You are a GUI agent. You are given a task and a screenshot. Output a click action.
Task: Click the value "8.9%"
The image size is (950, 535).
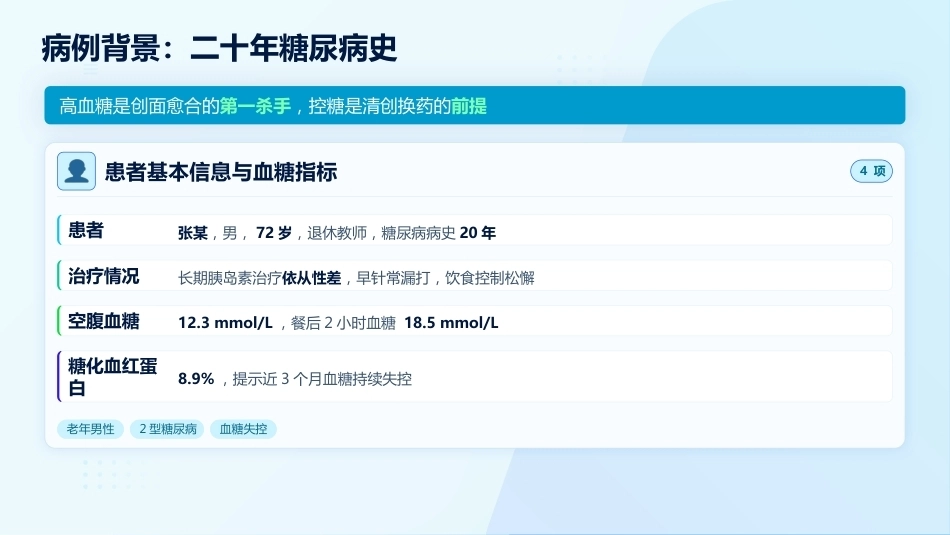click(x=196, y=379)
